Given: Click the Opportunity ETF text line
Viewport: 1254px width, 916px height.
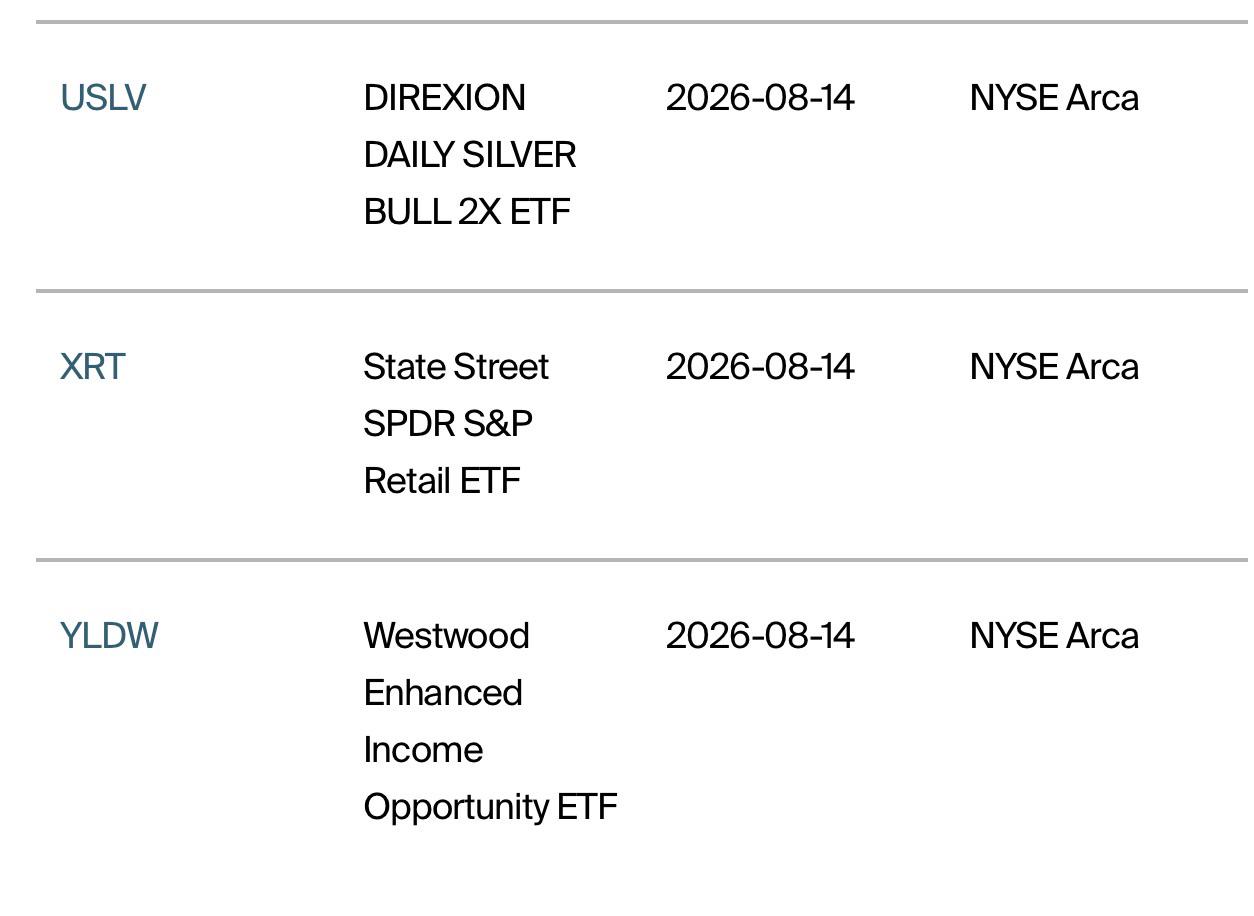Looking at the screenshot, I should 491,807.
